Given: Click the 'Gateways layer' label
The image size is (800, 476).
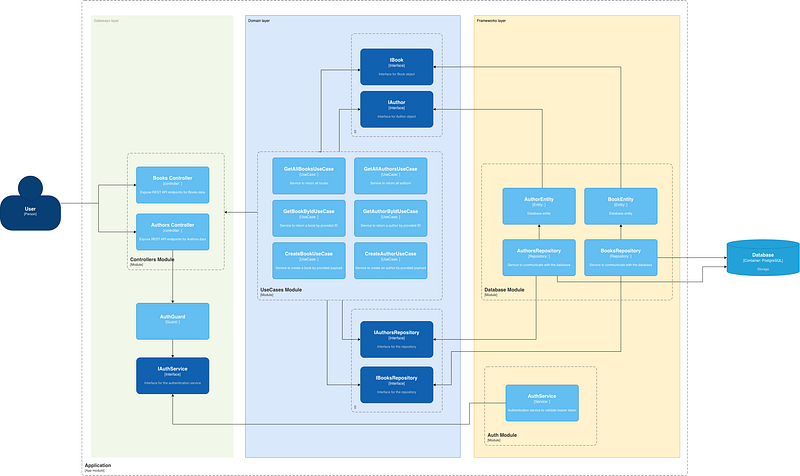Looking at the screenshot, I should (106, 21).
